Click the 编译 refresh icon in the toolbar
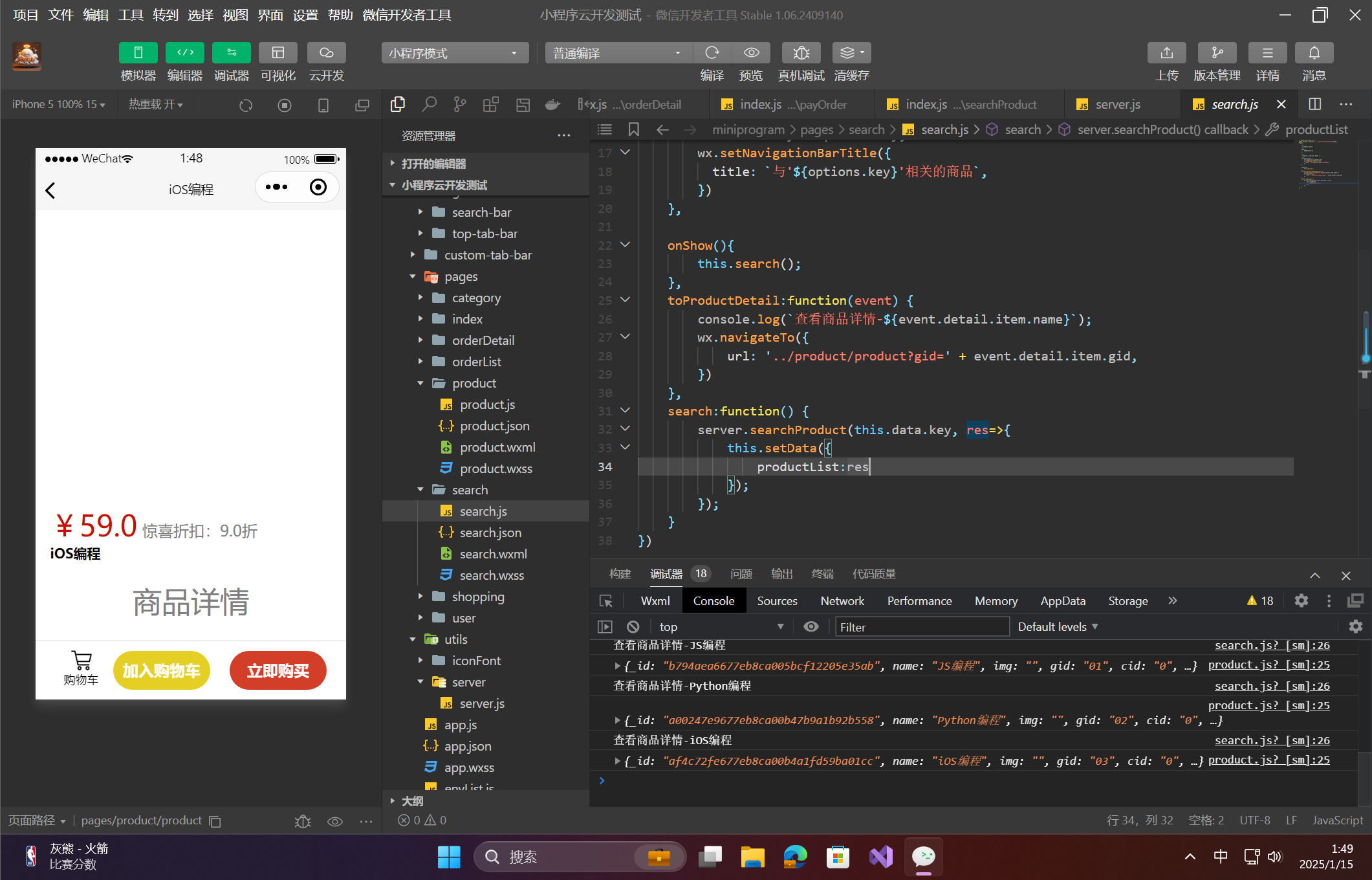 coord(712,53)
